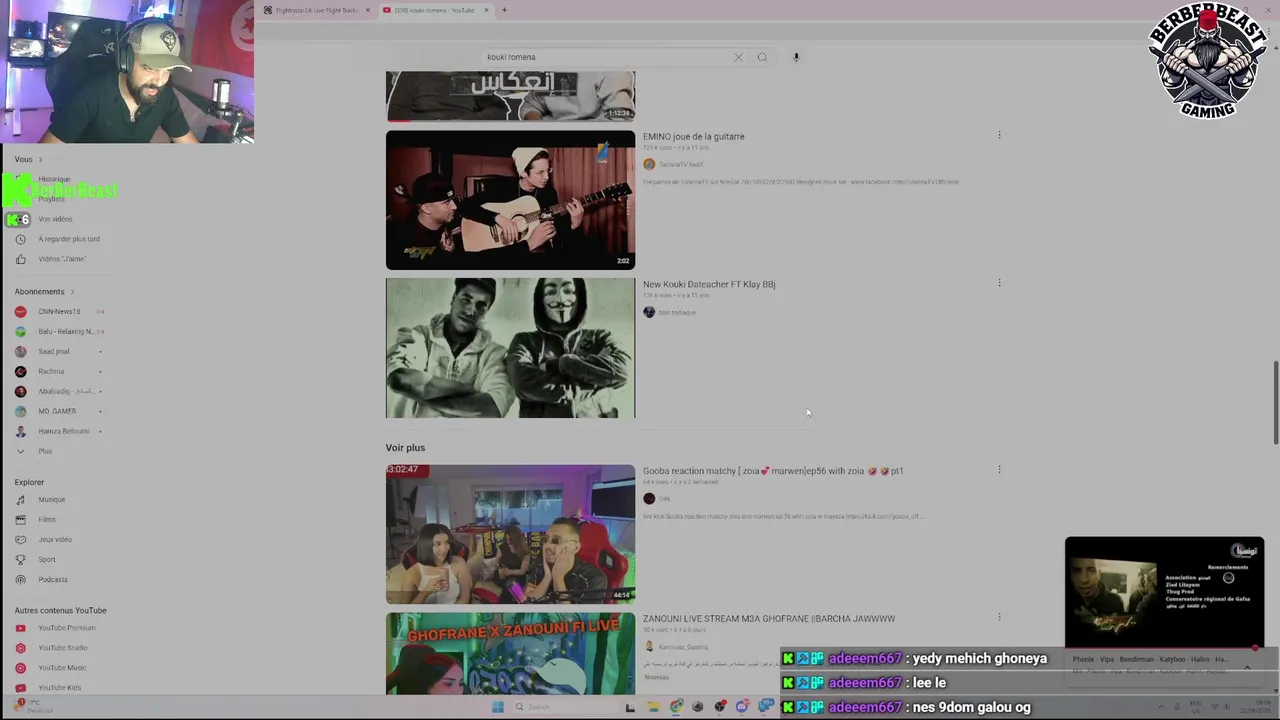Open CNN-News18 subscription channel

point(59,312)
